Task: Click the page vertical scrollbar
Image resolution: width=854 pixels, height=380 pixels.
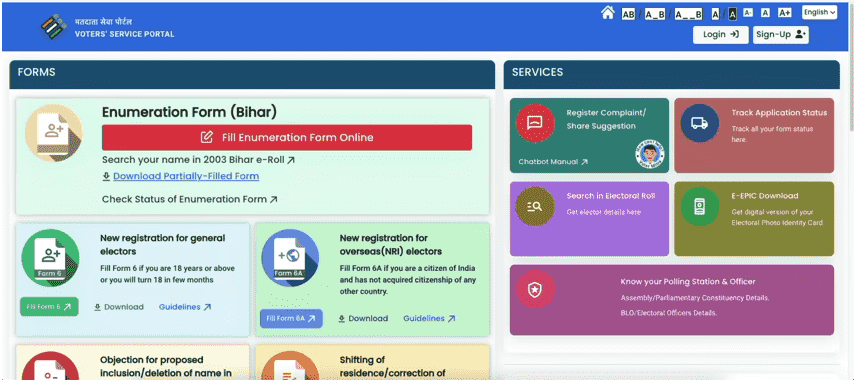Action: [851, 190]
